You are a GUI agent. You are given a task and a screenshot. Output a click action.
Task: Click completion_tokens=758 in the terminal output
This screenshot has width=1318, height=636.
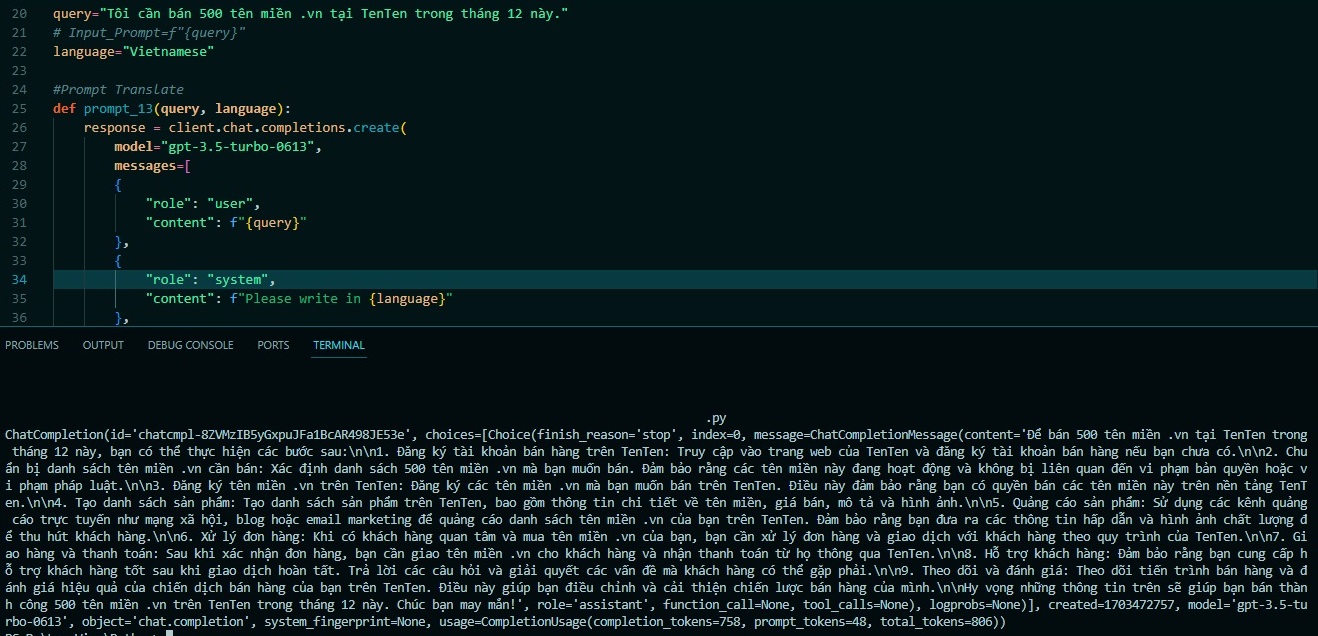pyautogui.click(x=693, y=622)
